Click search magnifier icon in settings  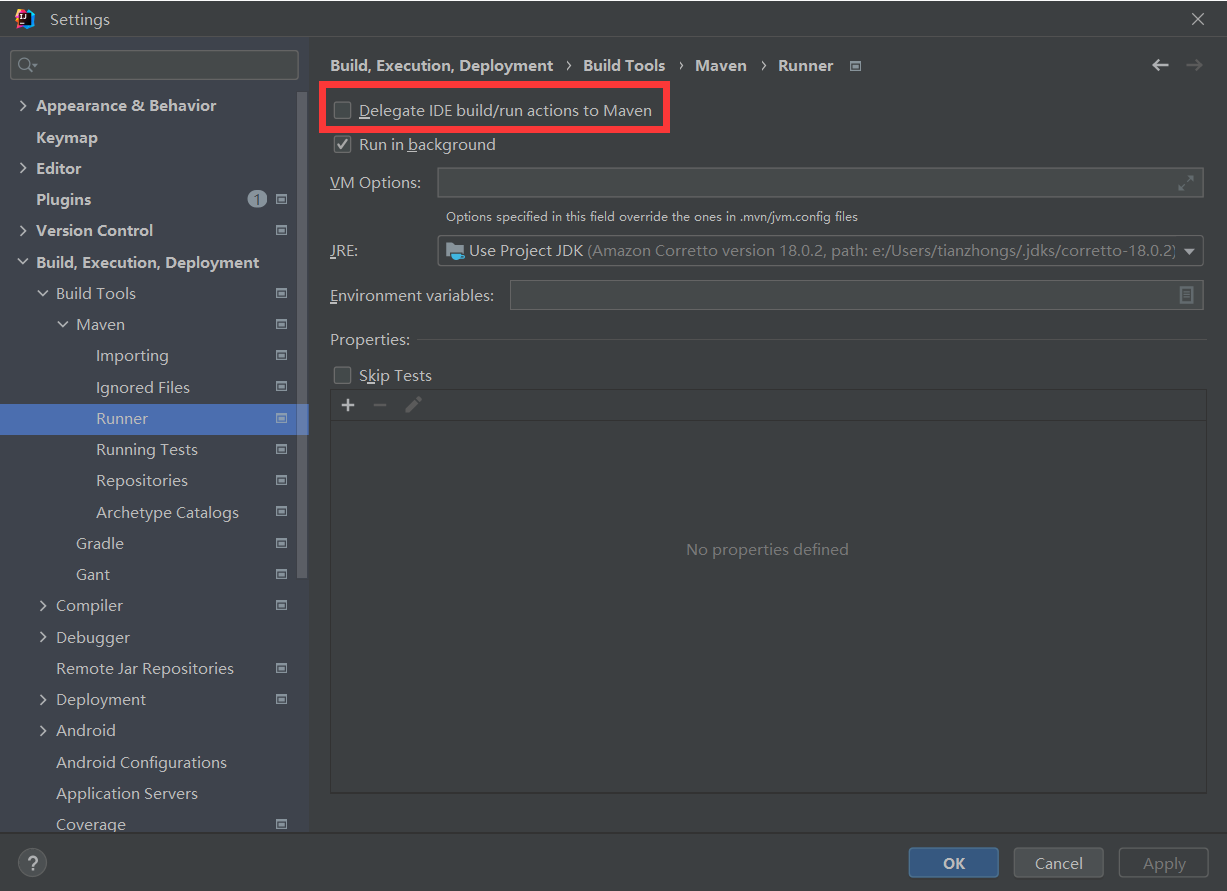(x=26, y=65)
